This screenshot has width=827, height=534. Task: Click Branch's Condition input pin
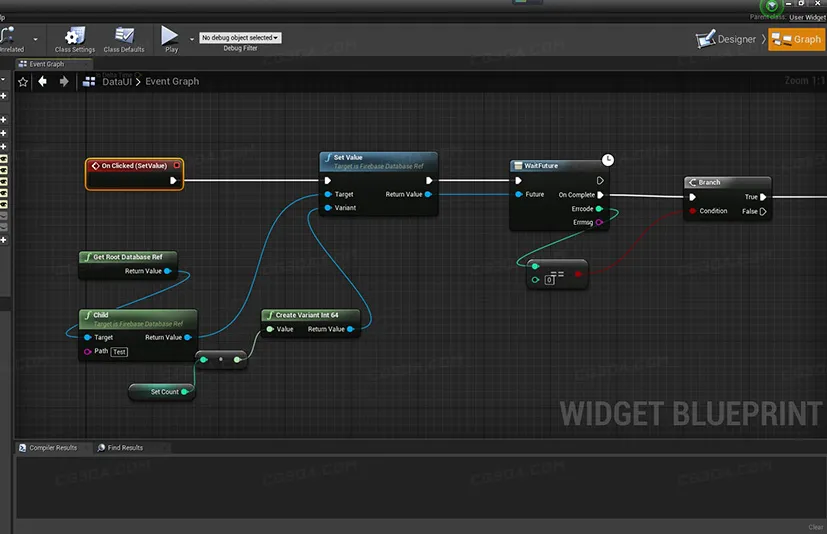pyautogui.click(x=693, y=211)
